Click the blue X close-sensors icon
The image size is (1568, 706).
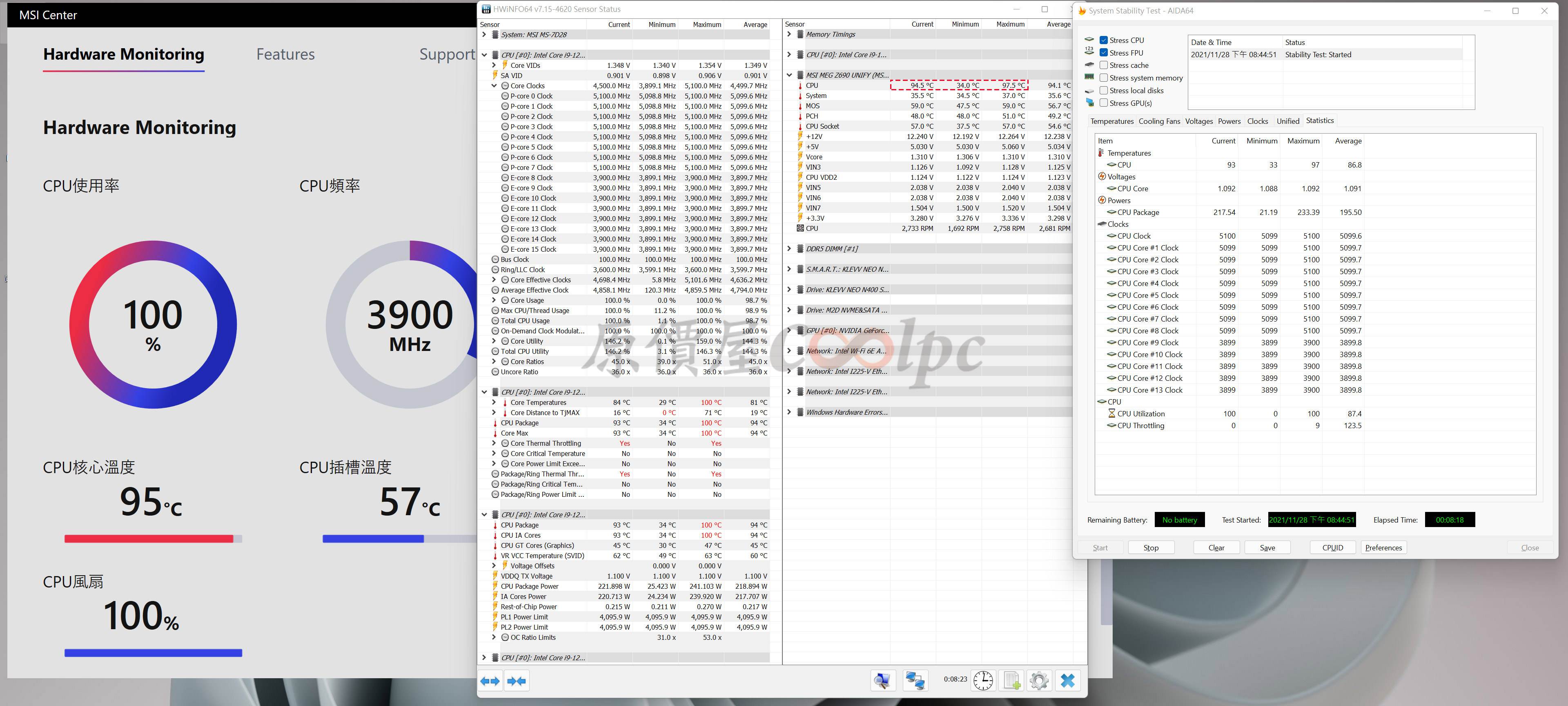1068,680
